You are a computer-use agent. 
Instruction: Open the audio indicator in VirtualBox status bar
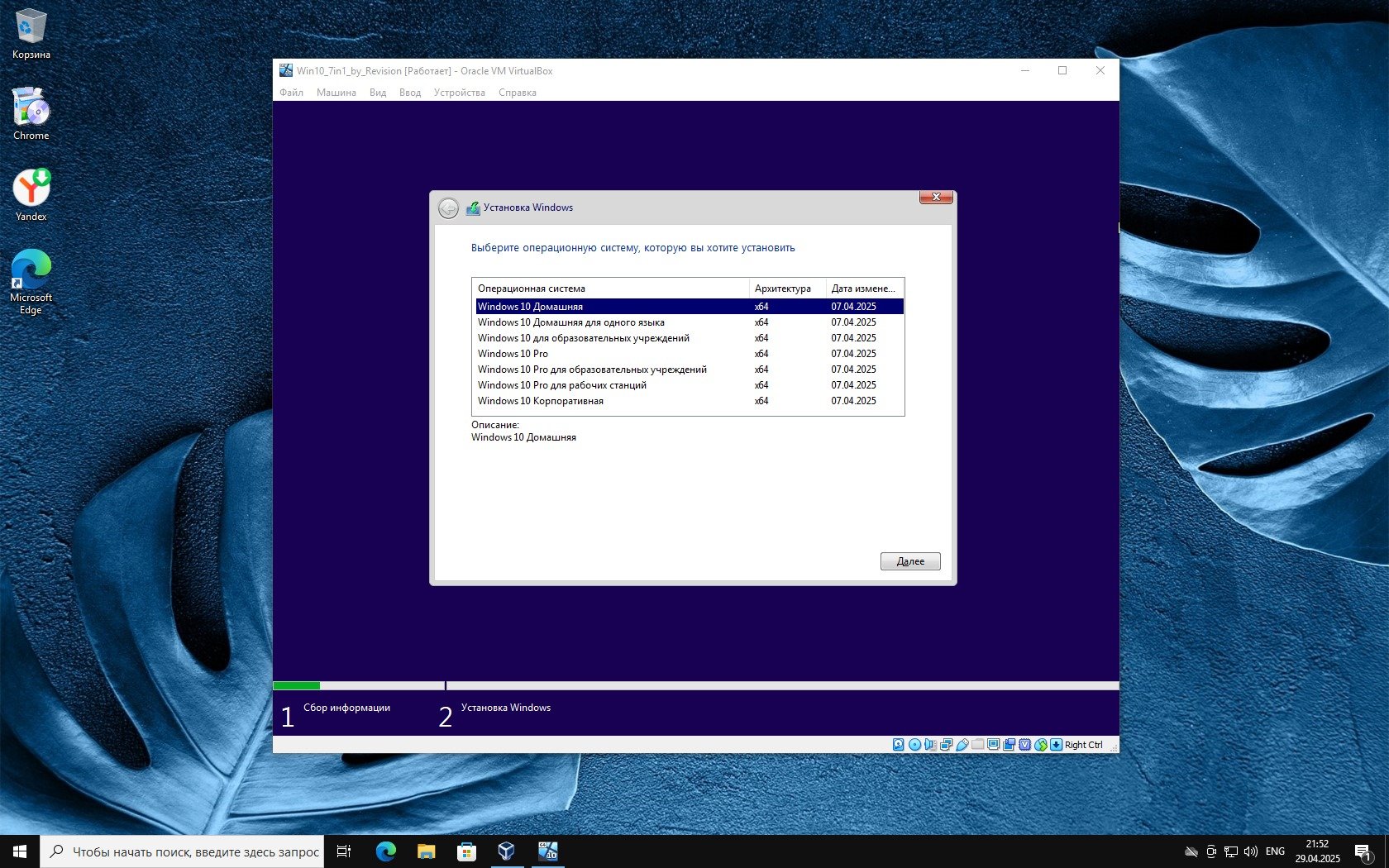[x=930, y=745]
